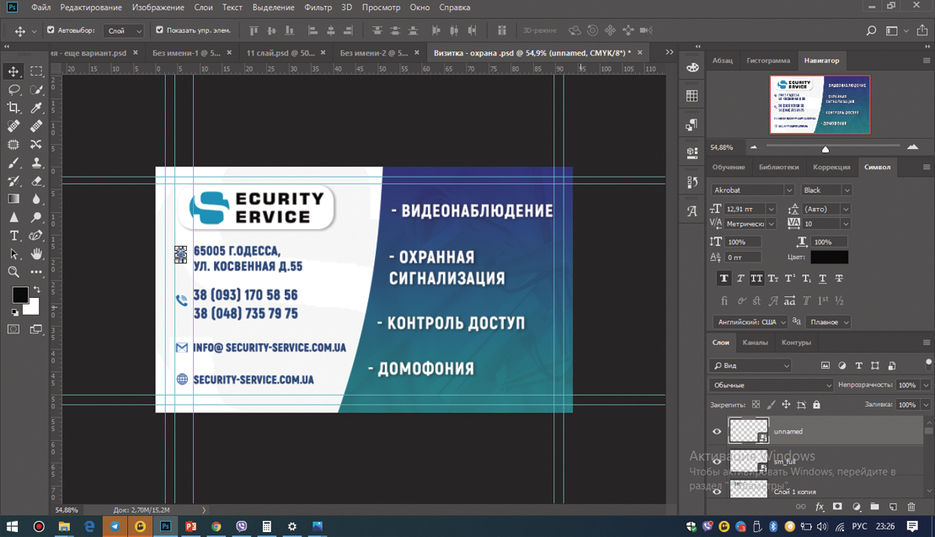This screenshot has width=935, height=537.
Task: Toggle Strikethrough text style
Action: 839,278
